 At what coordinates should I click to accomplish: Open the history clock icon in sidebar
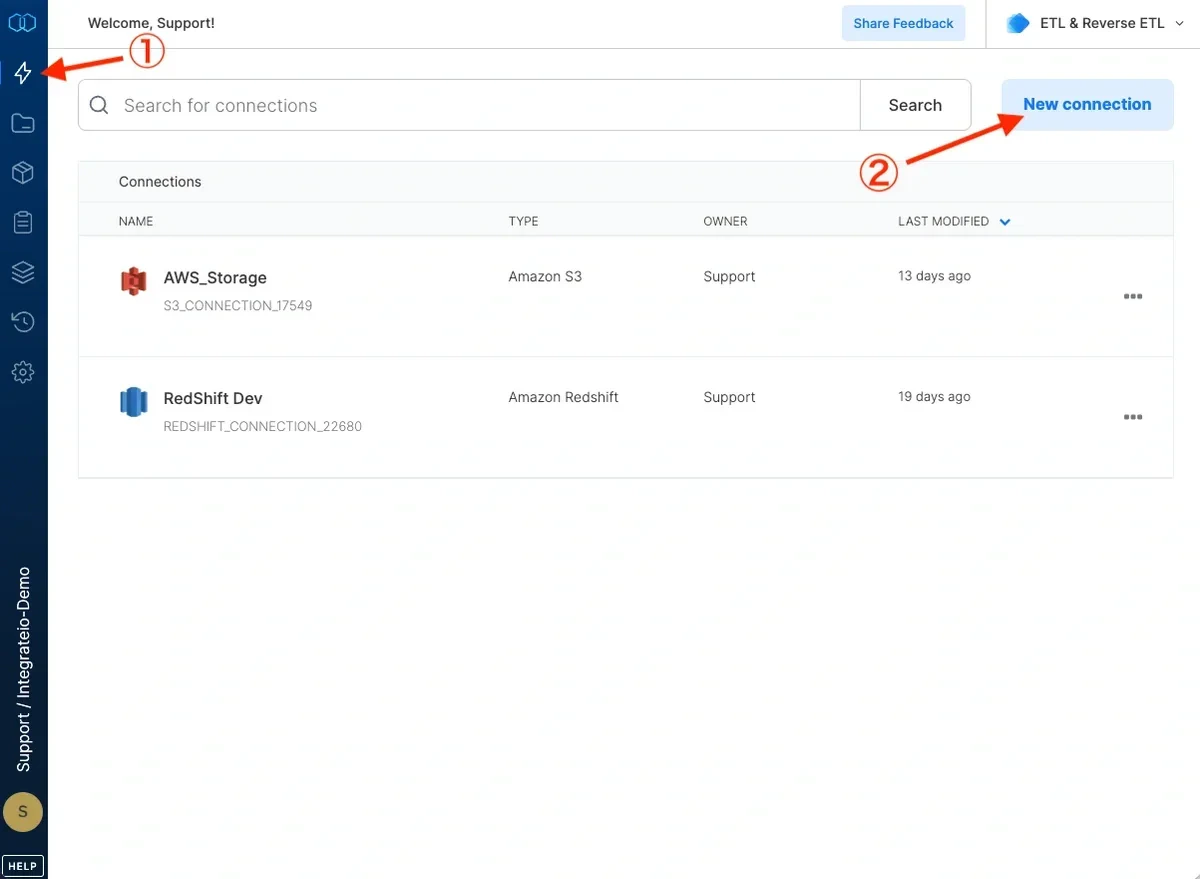23,321
